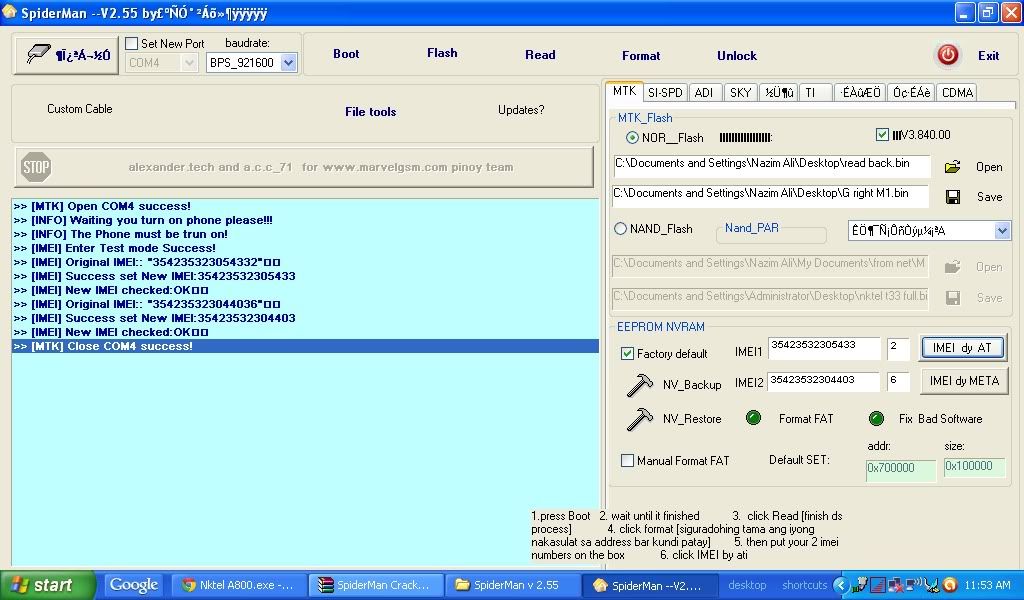Select the NAND_Flash radio button

pos(620,229)
